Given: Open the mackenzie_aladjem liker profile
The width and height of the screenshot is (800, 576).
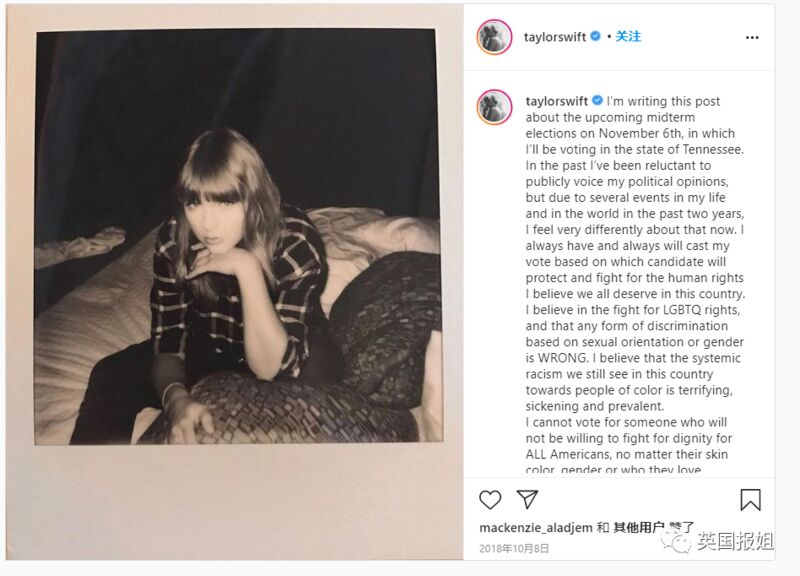Looking at the screenshot, I should coord(536,528).
